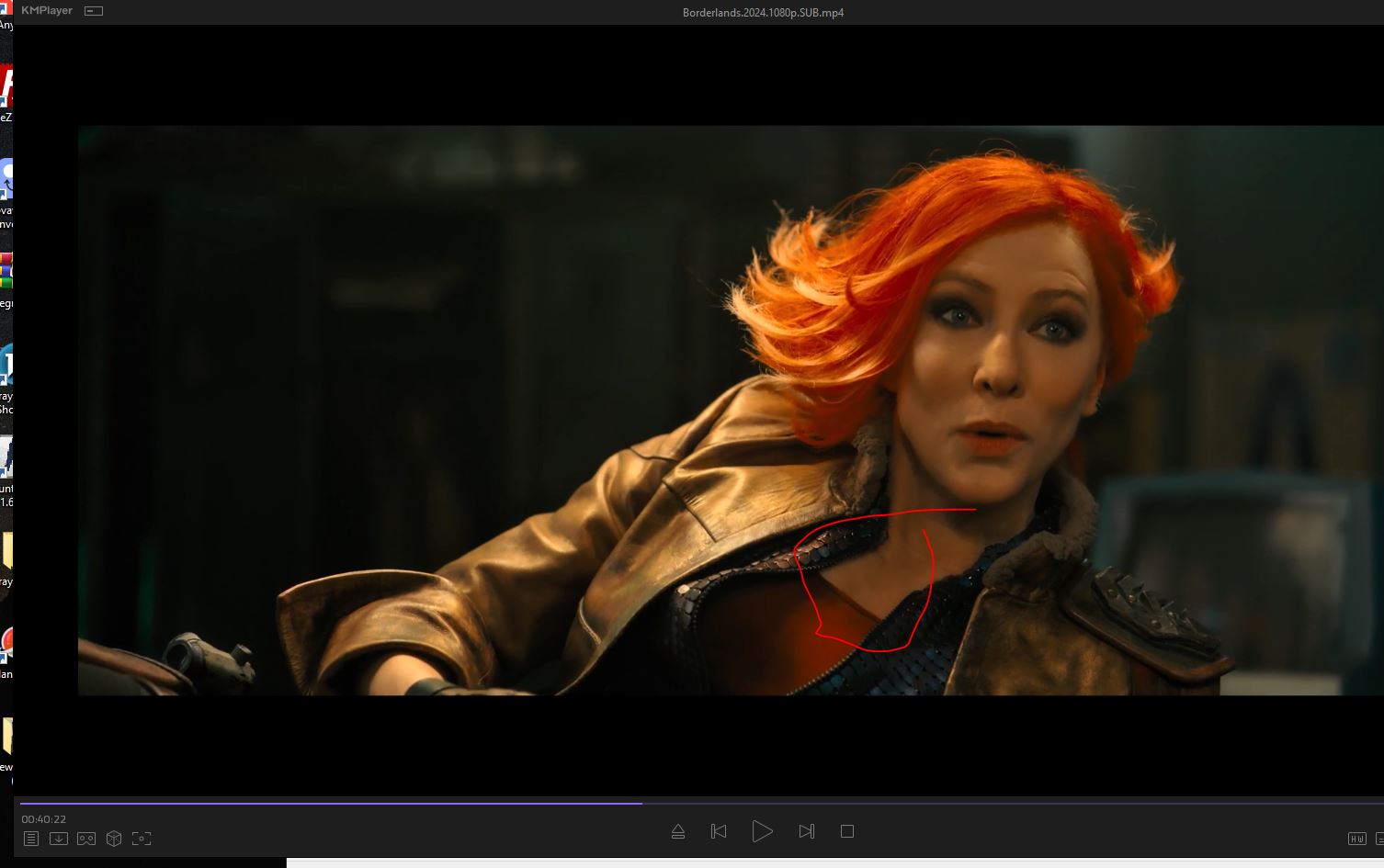
Task: Skip to the next track
Action: coord(806,831)
